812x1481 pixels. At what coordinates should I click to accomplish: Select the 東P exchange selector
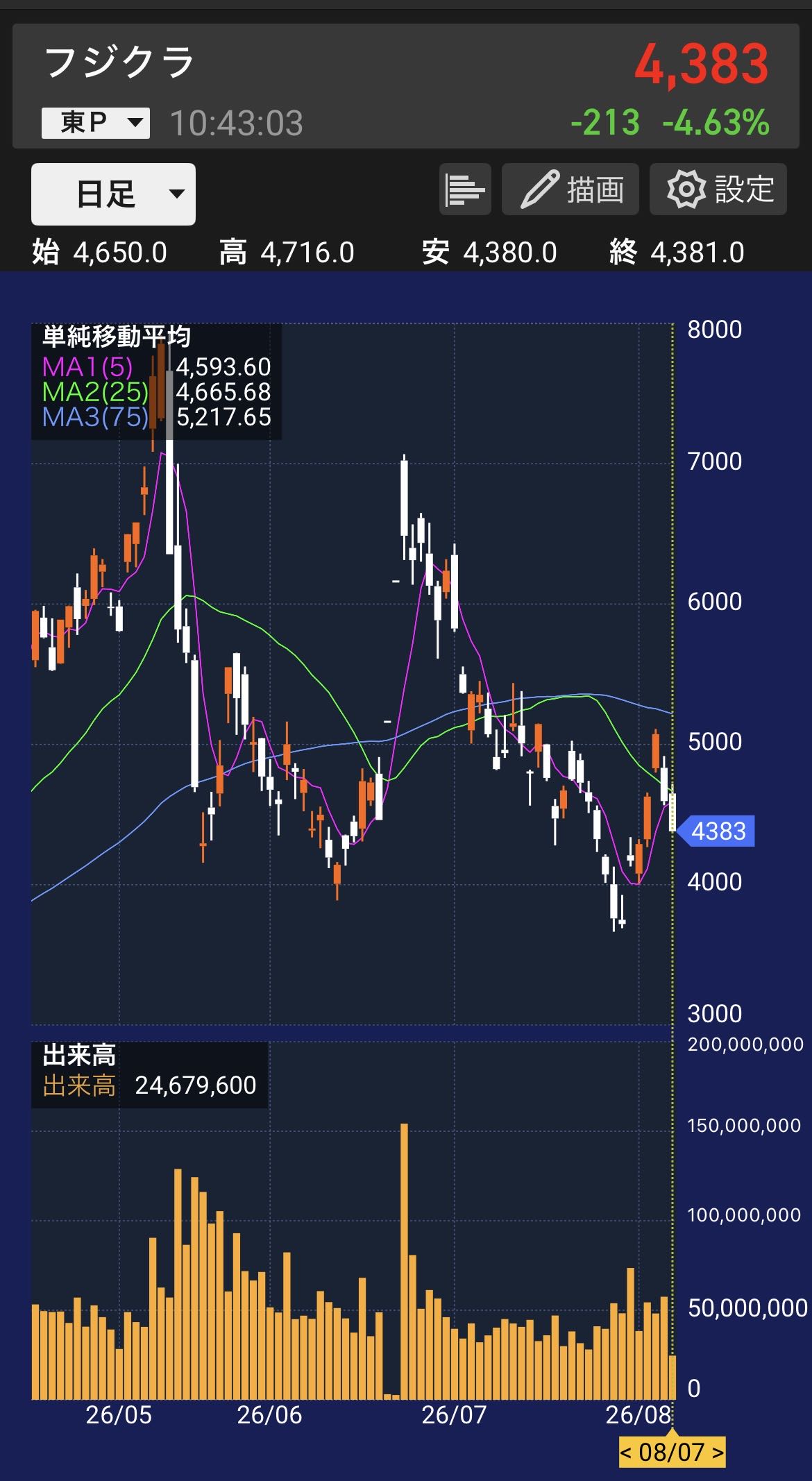[96, 124]
